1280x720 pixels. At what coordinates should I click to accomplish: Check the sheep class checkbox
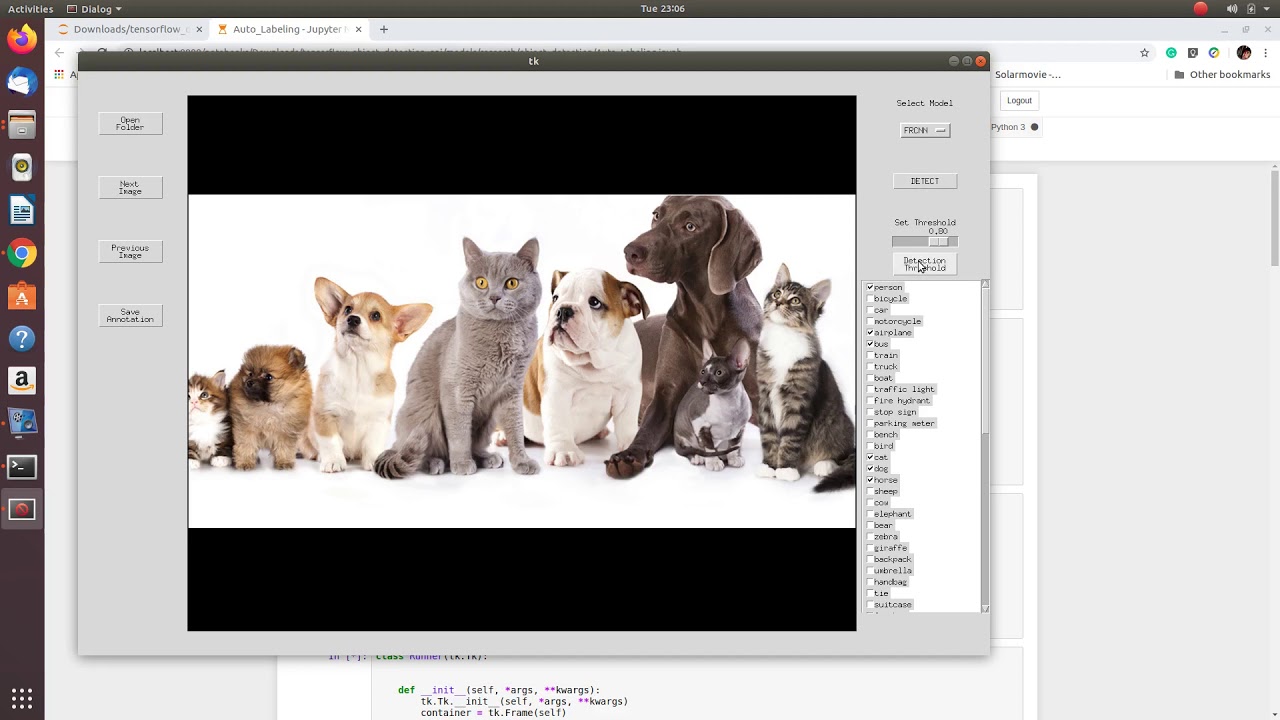pos(870,491)
